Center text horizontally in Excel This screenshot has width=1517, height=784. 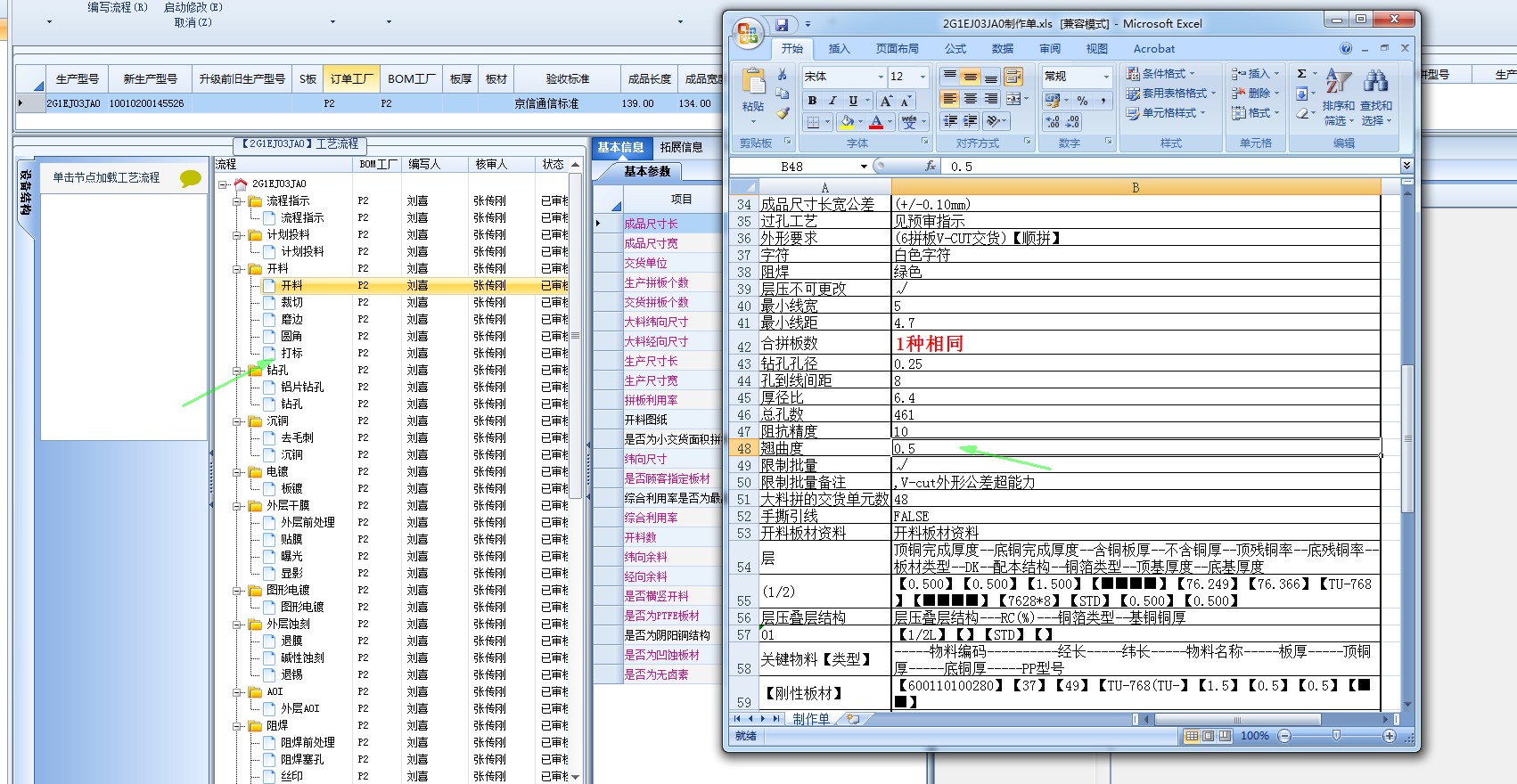click(x=971, y=99)
